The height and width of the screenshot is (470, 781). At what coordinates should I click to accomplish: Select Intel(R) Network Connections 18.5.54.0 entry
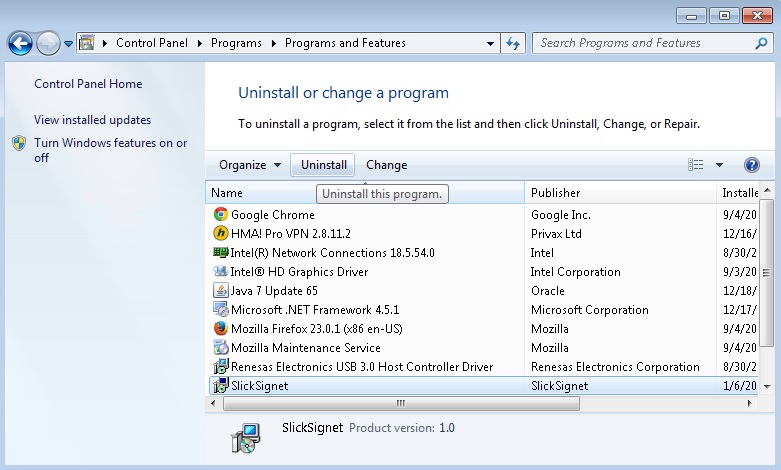pos(332,253)
